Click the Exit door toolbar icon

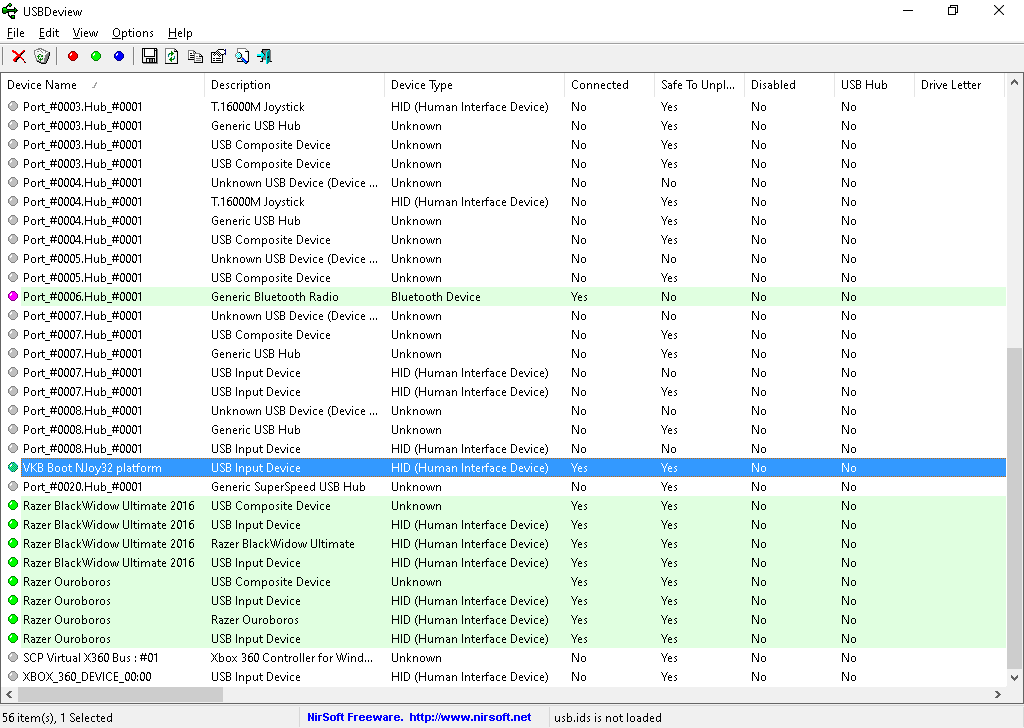pyautogui.click(x=264, y=57)
